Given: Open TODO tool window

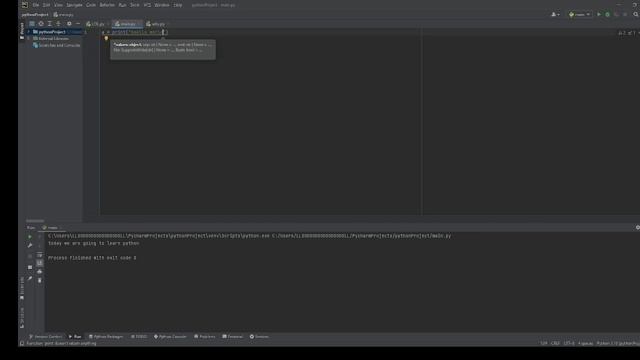Looking at the screenshot, I should [x=139, y=336].
